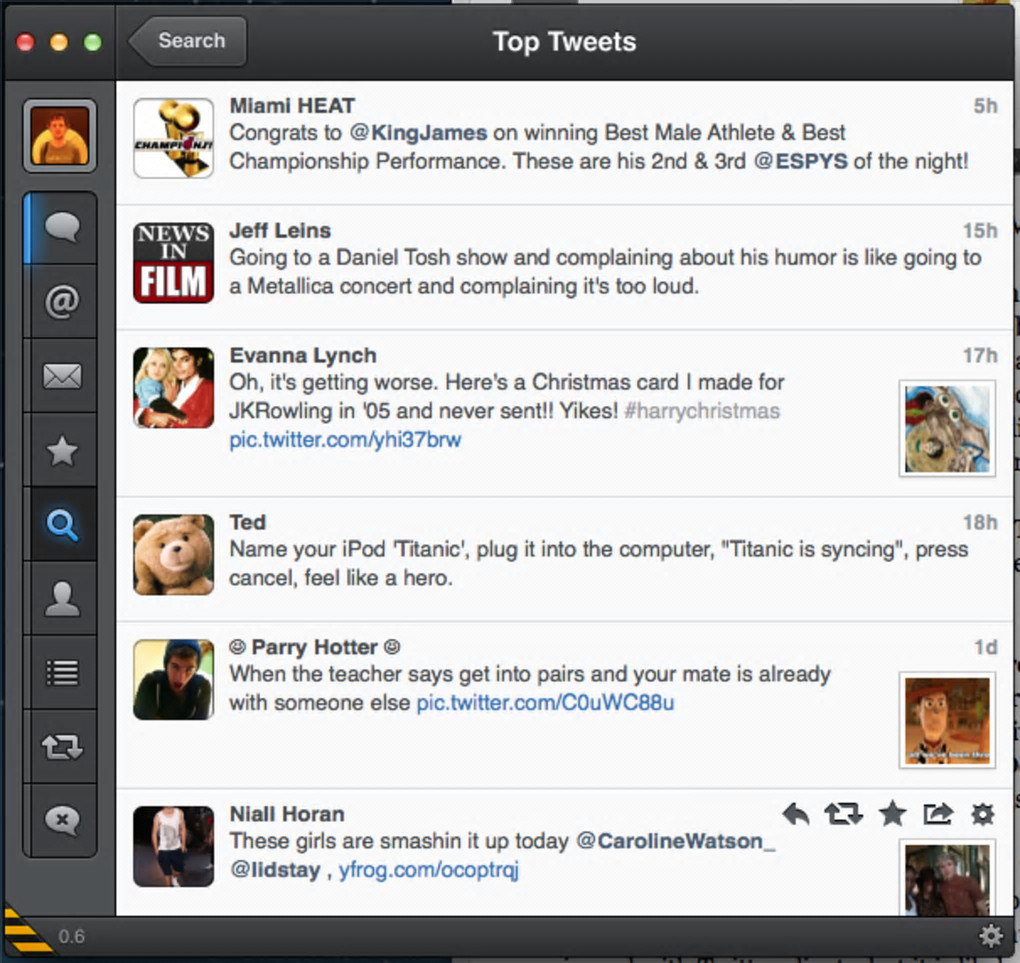This screenshot has width=1020, height=963.
Task: Open link pic.twitter.com/C0uWC88u
Action: pos(545,703)
